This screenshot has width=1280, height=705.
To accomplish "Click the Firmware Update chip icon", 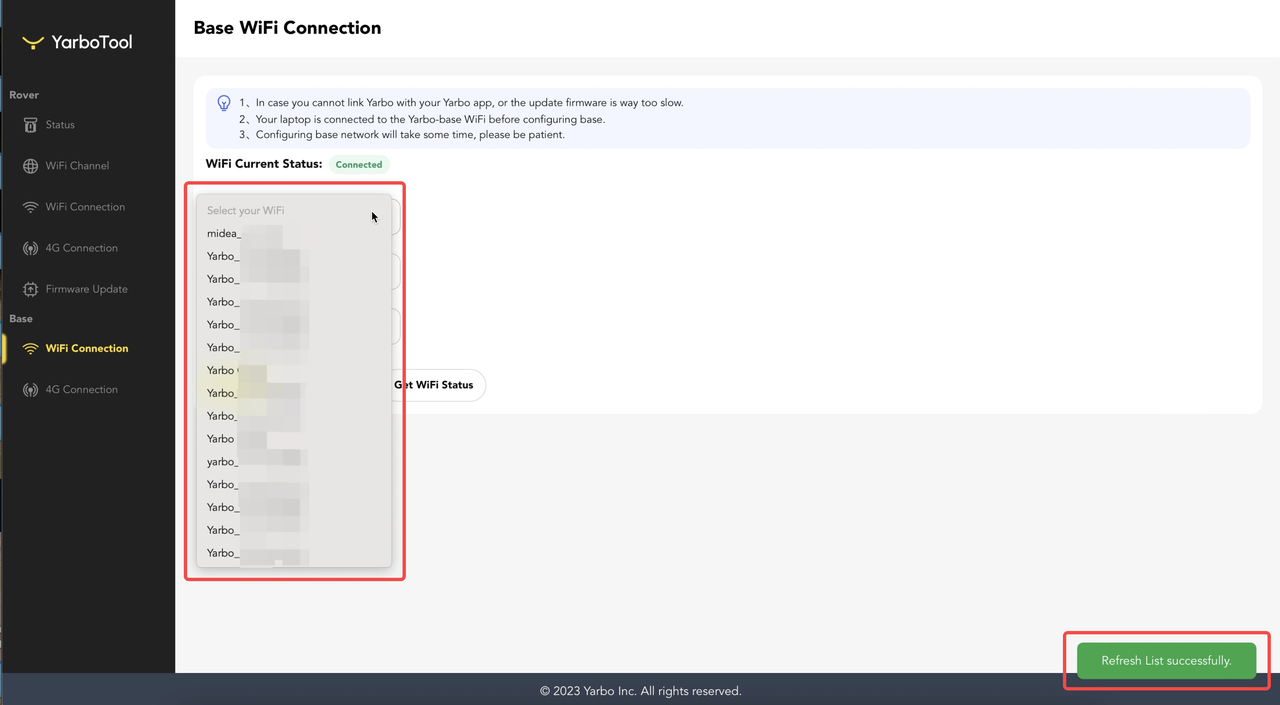I will click(x=30, y=289).
